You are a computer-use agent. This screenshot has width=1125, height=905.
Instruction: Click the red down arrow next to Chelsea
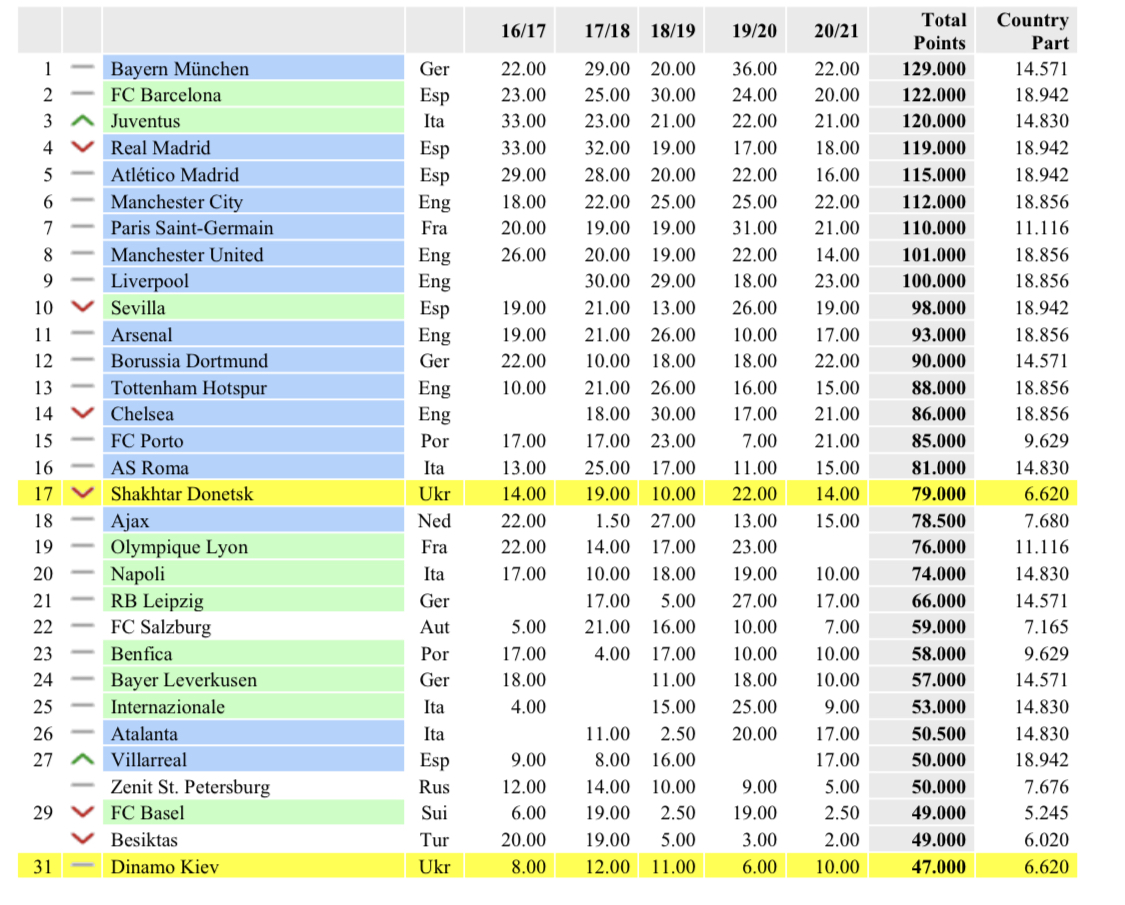[x=83, y=414]
